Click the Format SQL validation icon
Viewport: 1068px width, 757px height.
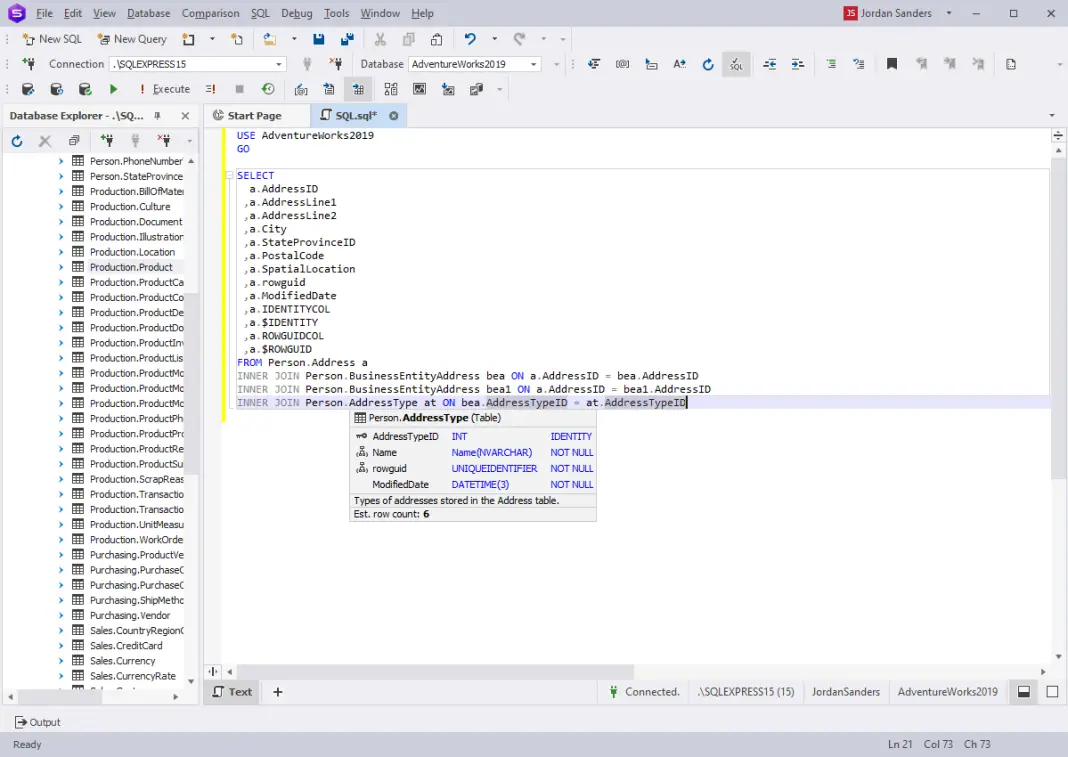(x=735, y=63)
